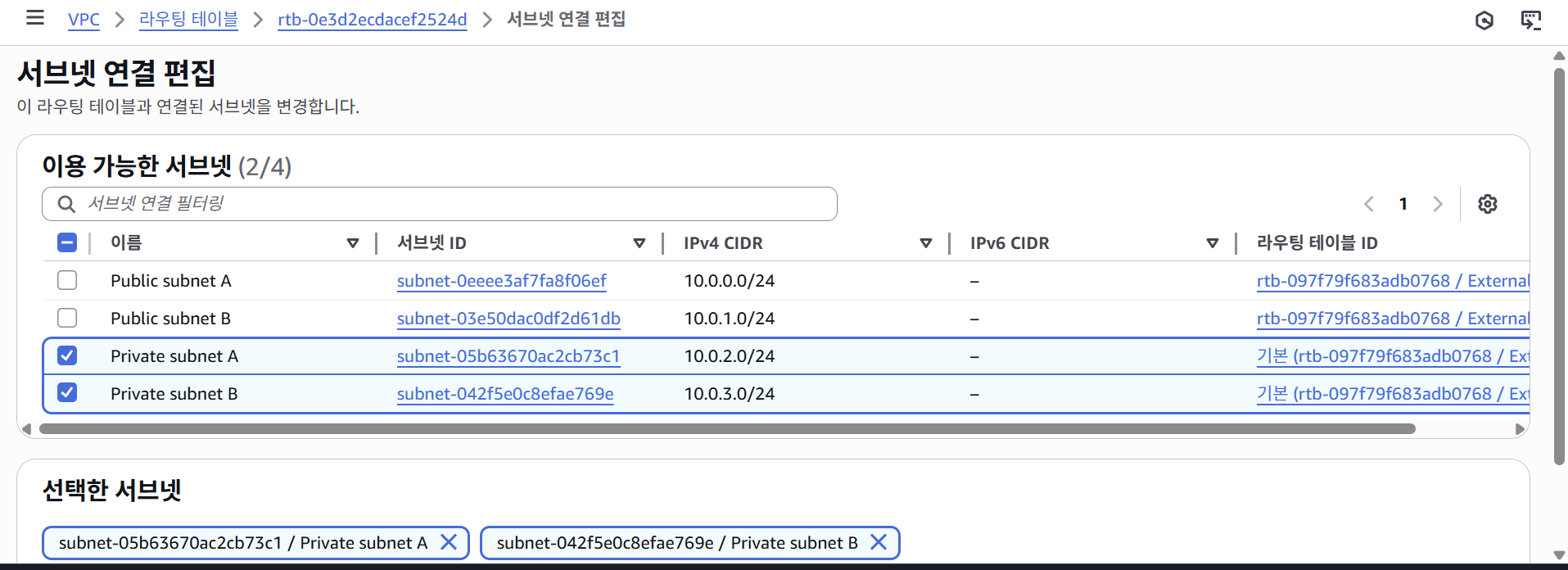Remove Private subnet A from selected subnets
1568x570 pixels.
pyautogui.click(x=449, y=542)
